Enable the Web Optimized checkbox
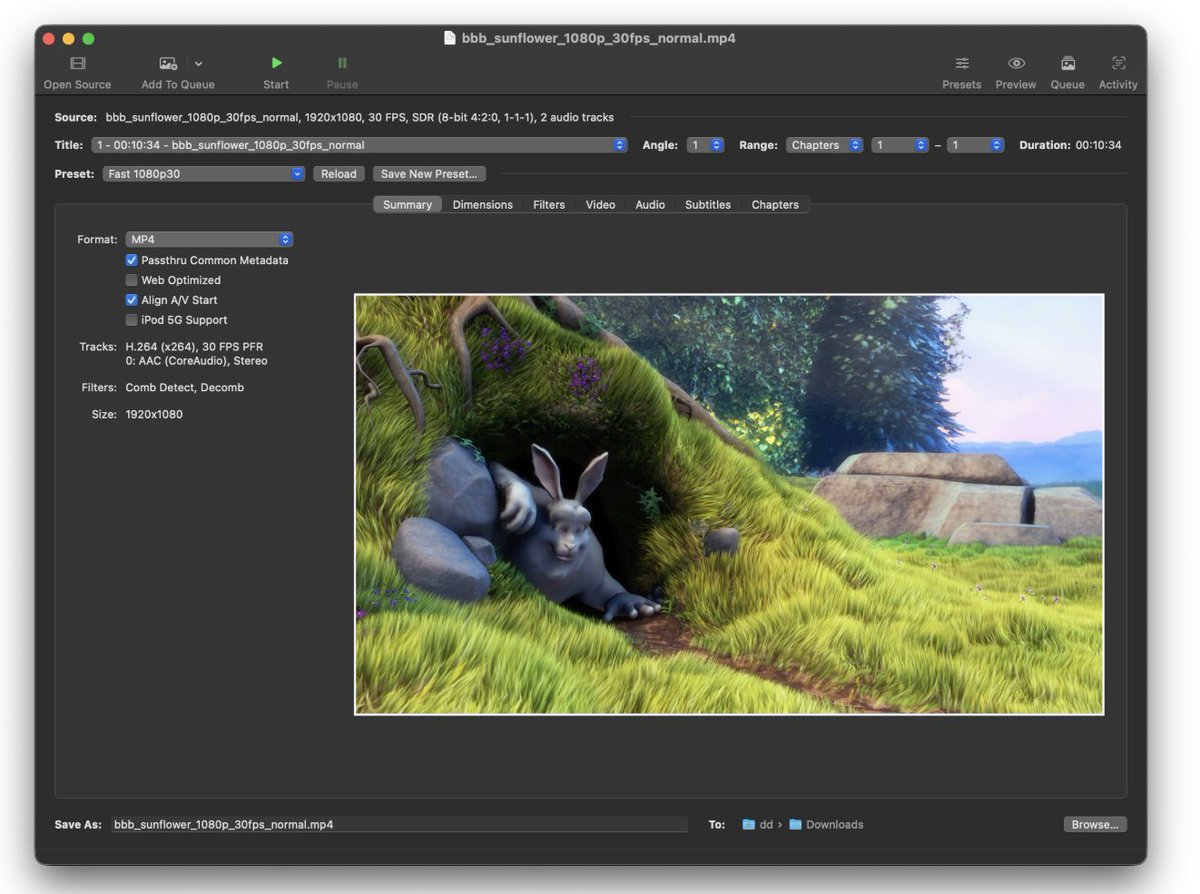Screen dimensions: 1200x894 click(x=131, y=280)
